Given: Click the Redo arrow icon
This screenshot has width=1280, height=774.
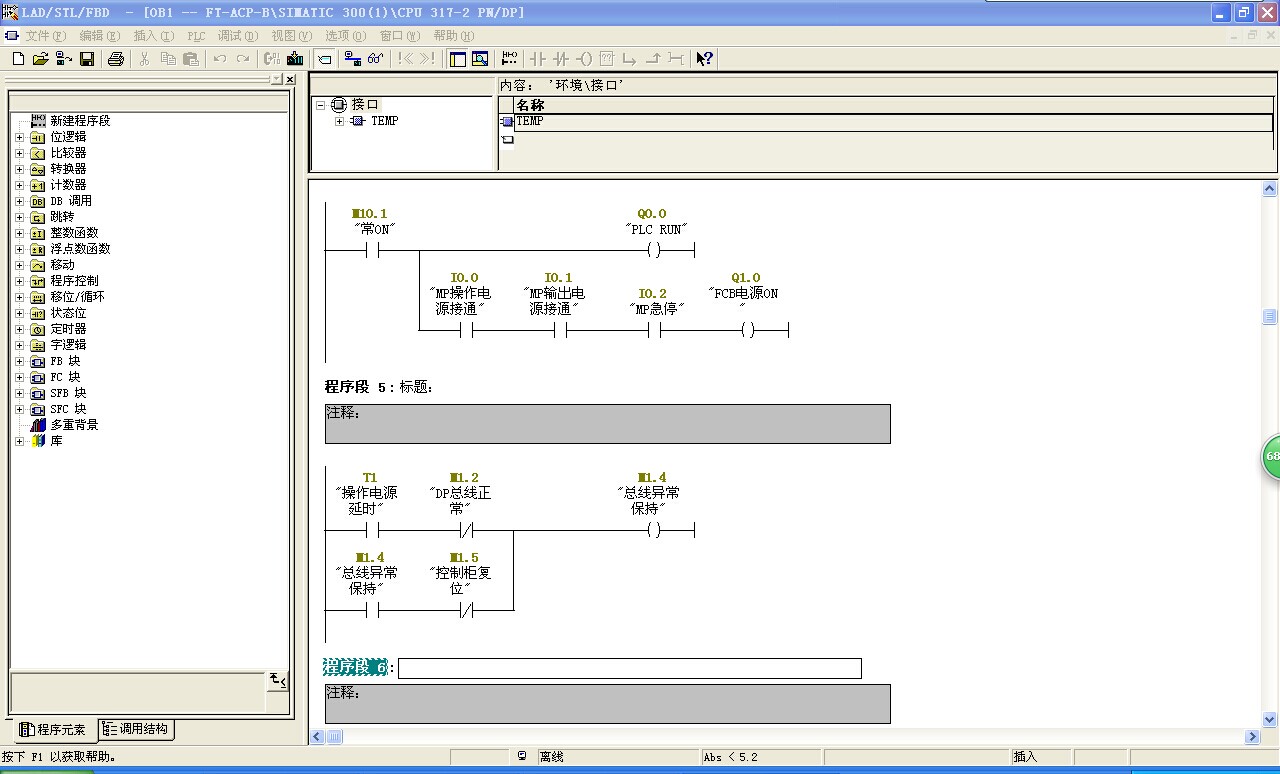Looking at the screenshot, I should 243,59.
